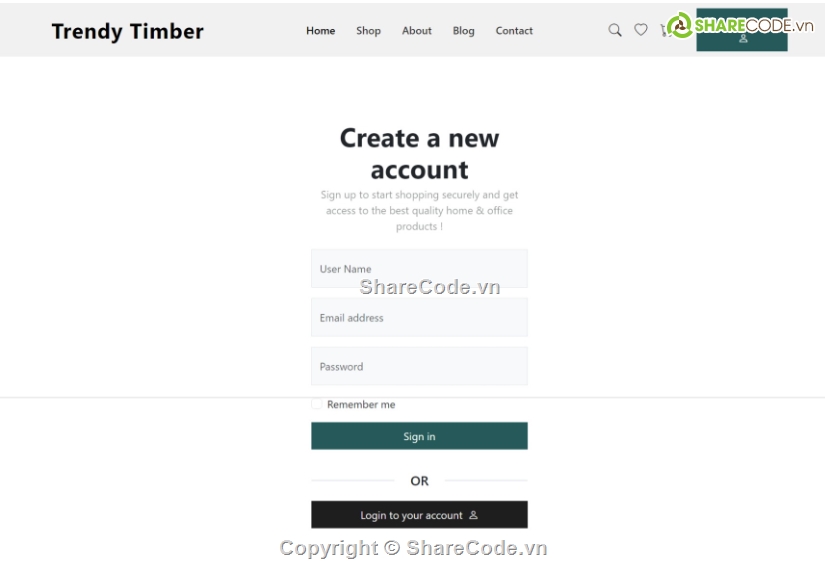Viewport: 825px width, 576px height.
Task: Visit the Blog navigation link
Action: [x=464, y=31]
